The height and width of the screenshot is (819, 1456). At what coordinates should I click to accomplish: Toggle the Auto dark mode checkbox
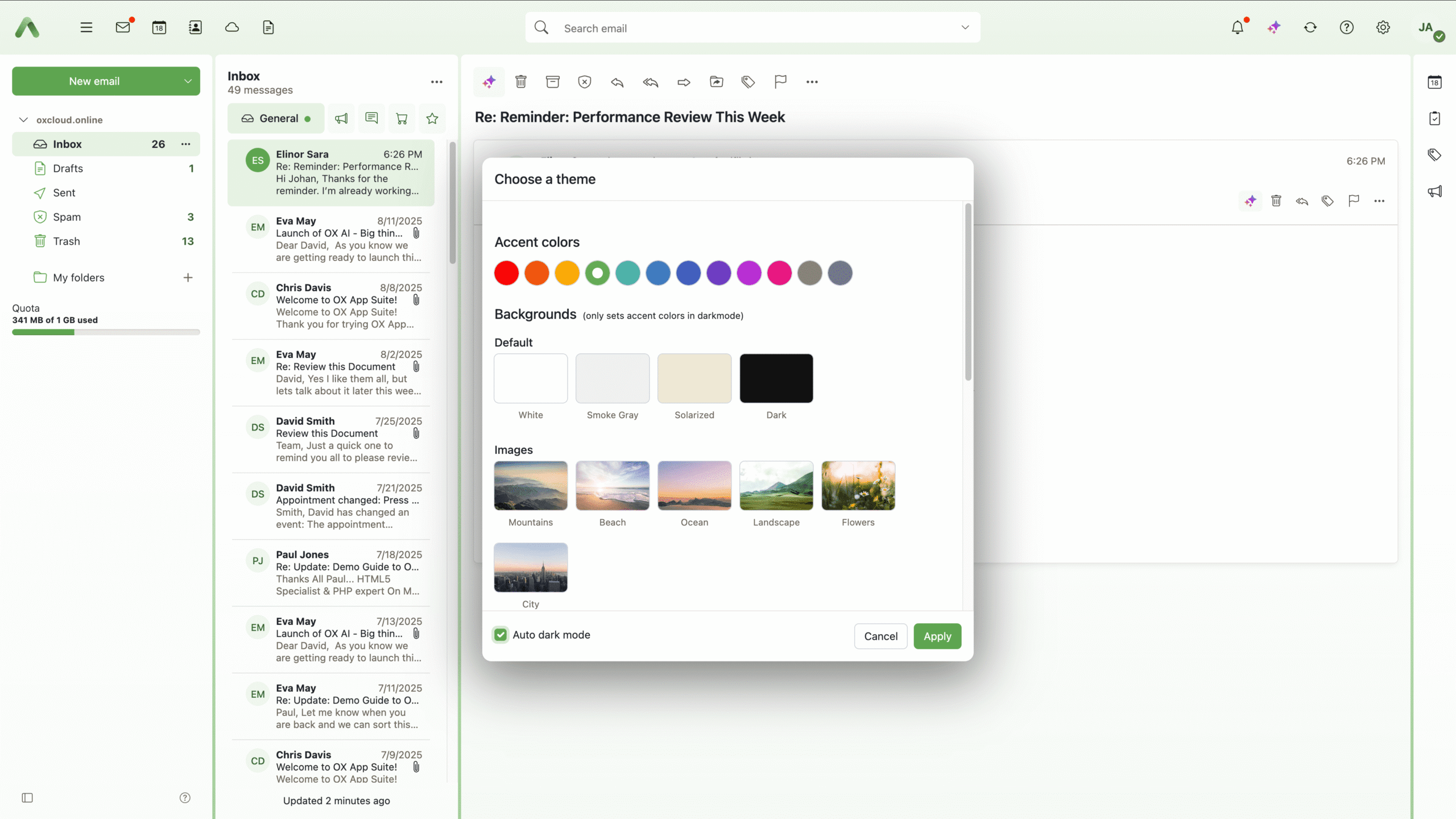tap(500, 635)
